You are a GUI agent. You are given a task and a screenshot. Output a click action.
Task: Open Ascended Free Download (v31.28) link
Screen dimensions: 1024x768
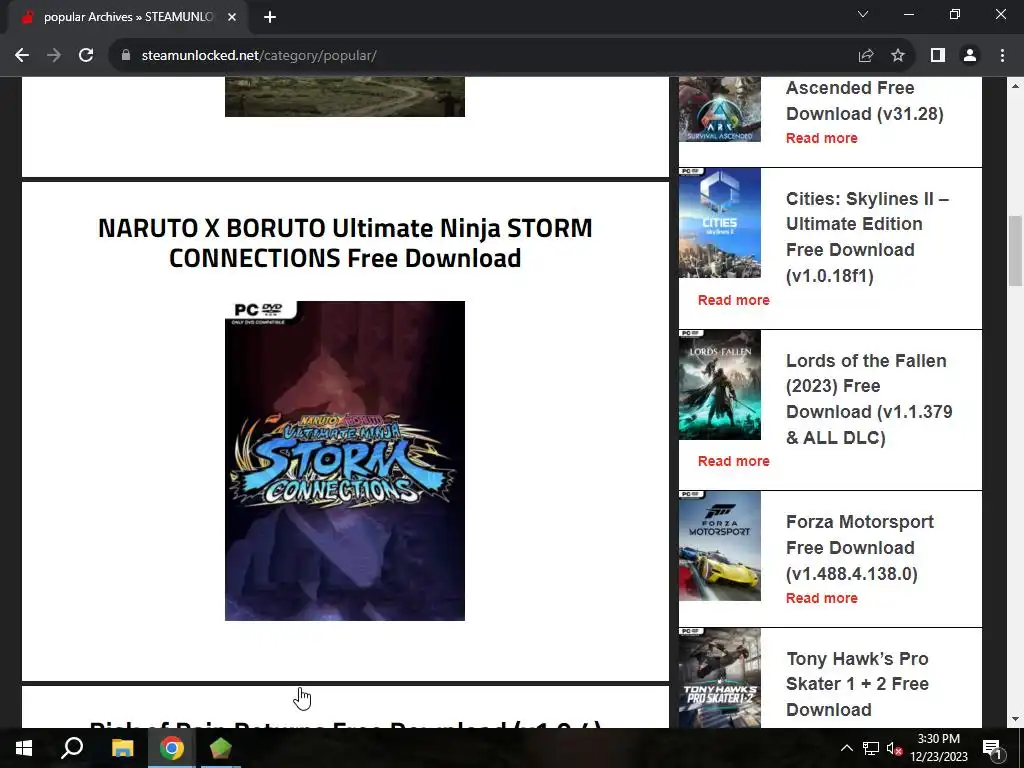point(865,101)
